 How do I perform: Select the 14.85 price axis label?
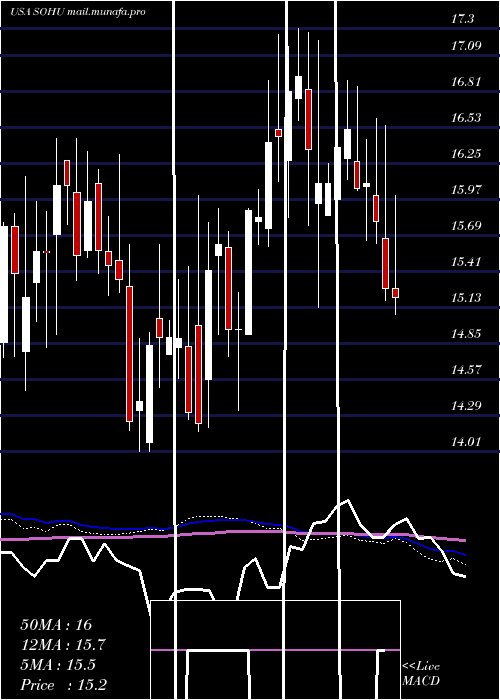(467, 334)
